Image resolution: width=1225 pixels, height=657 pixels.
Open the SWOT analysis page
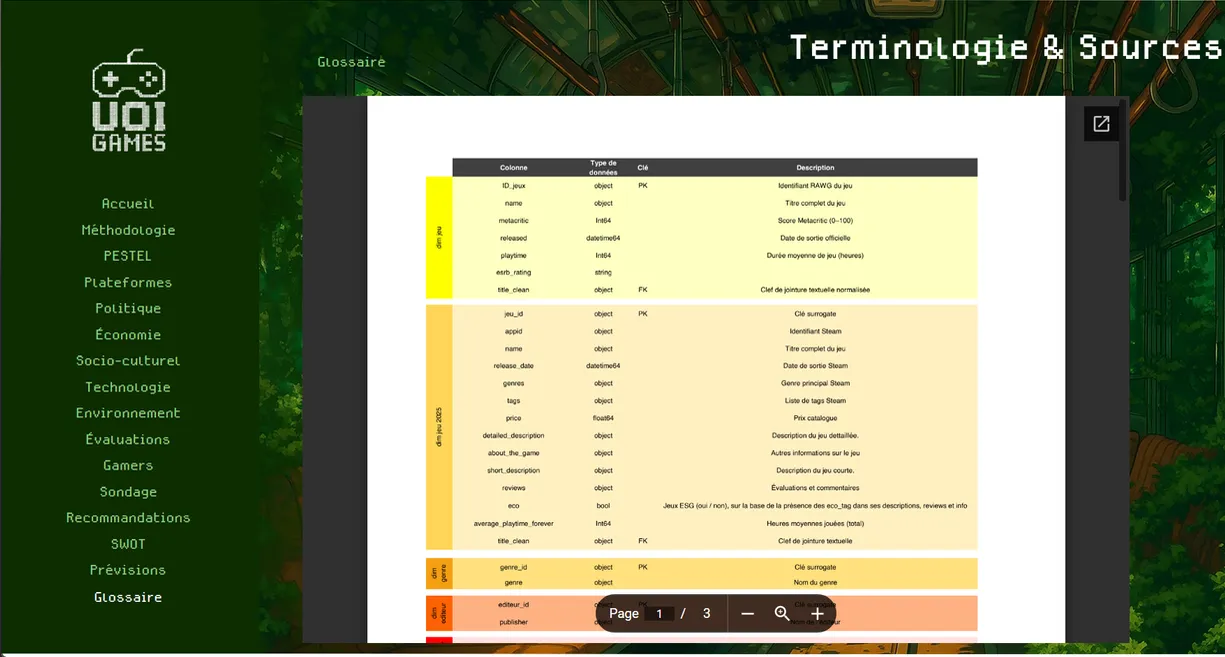click(x=128, y=544)
